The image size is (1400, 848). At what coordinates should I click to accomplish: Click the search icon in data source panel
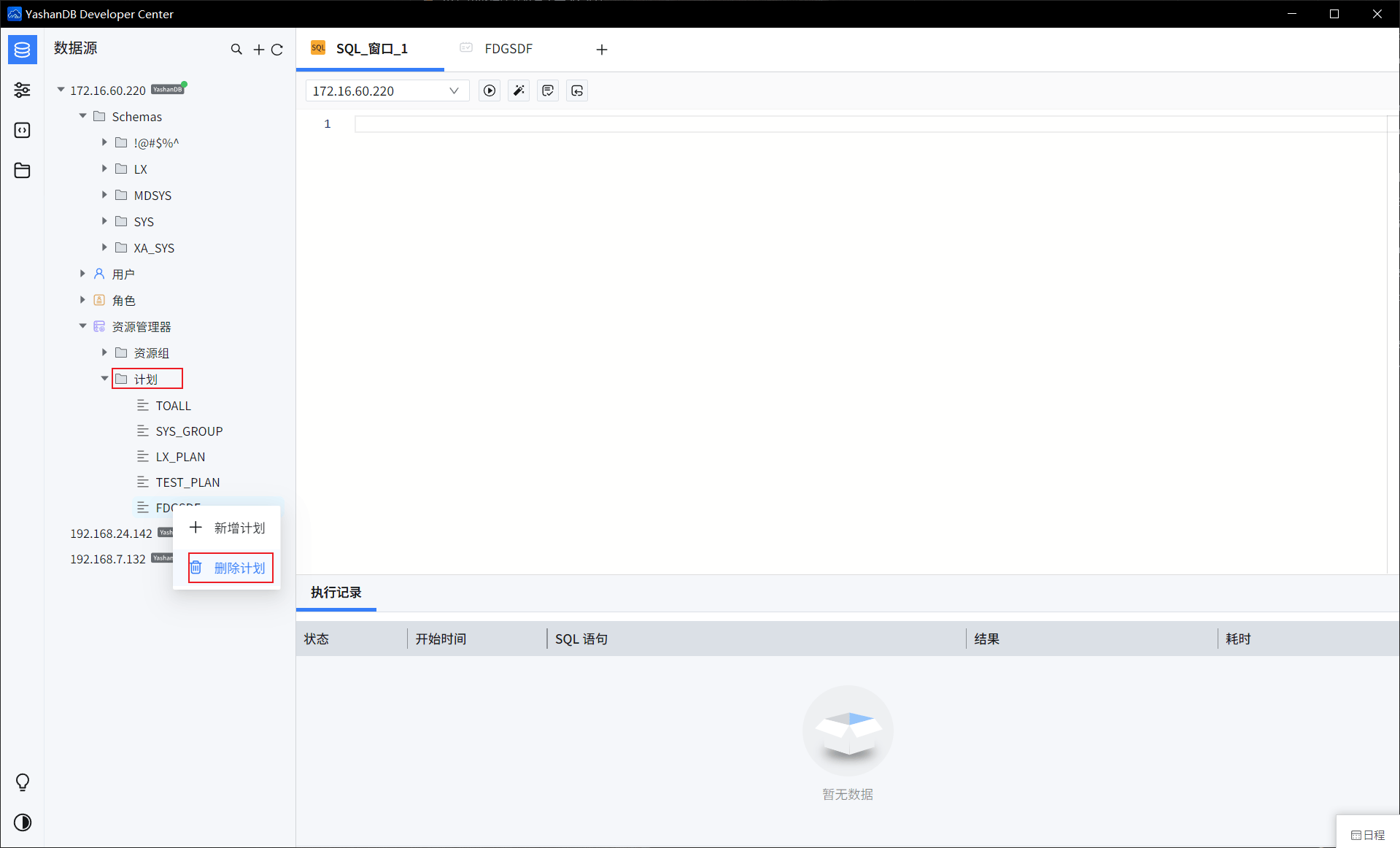coord(236,49)
